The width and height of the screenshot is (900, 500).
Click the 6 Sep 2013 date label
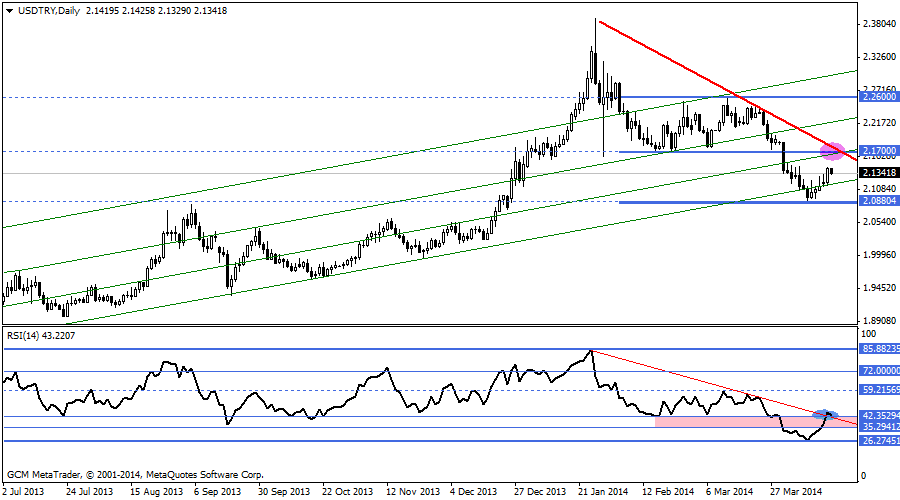(x=218, y=491)
